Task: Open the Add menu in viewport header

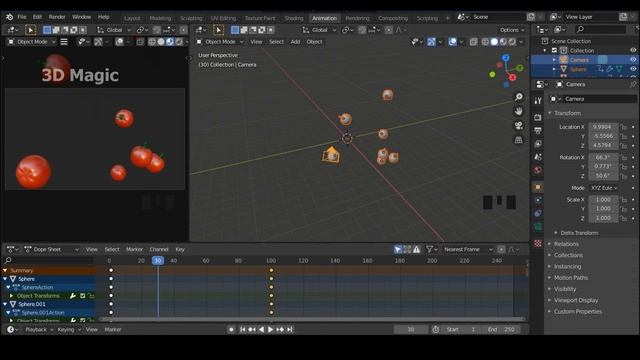Action: 295,42
